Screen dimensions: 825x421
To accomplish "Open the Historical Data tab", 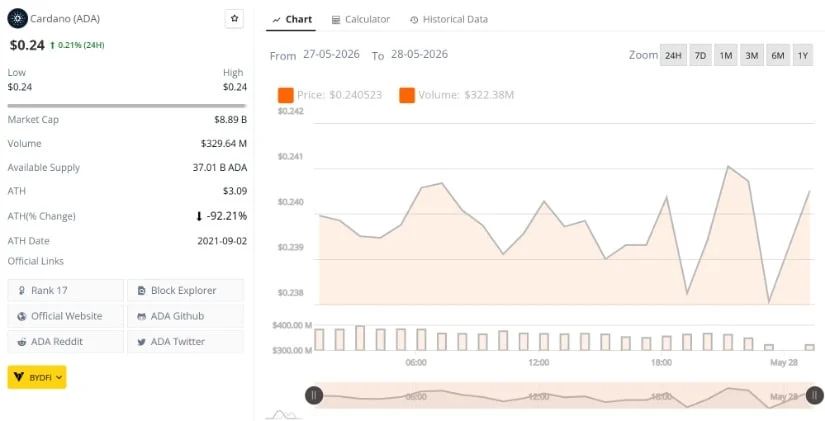I will point(449,19).
